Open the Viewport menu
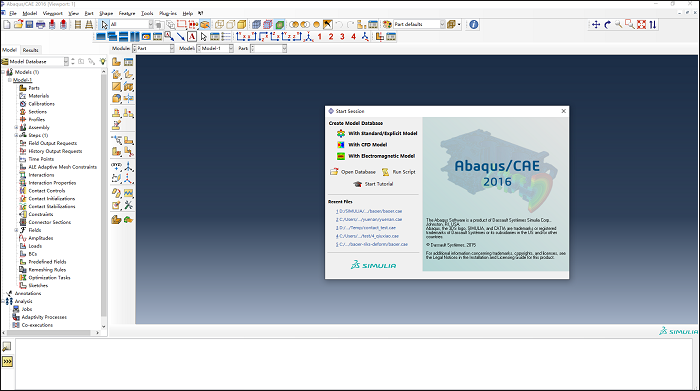The height and width of the screenshot is (391, 700). (x=52, y=13)
